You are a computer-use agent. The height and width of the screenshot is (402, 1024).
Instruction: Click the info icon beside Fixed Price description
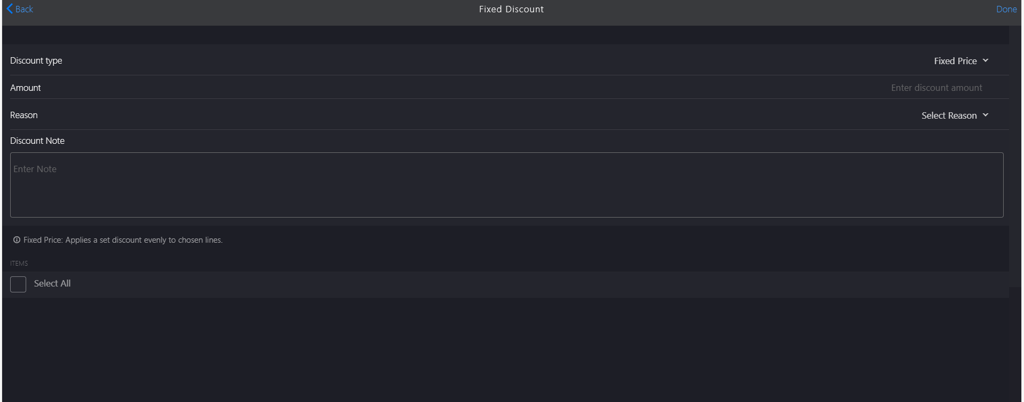click(x=16, y=240)
